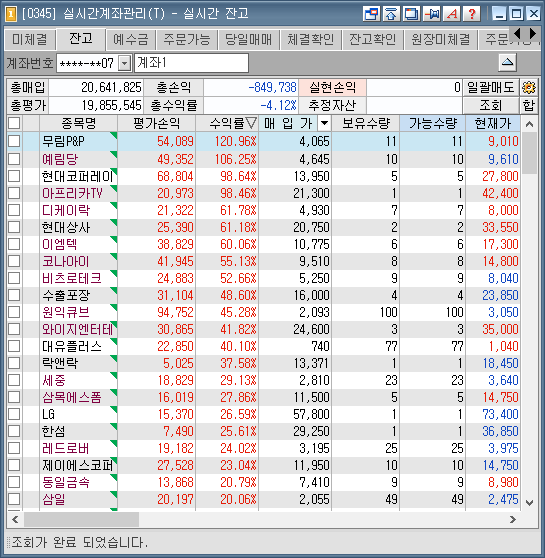Select the 대유플러스 stock name

point(72,346)
